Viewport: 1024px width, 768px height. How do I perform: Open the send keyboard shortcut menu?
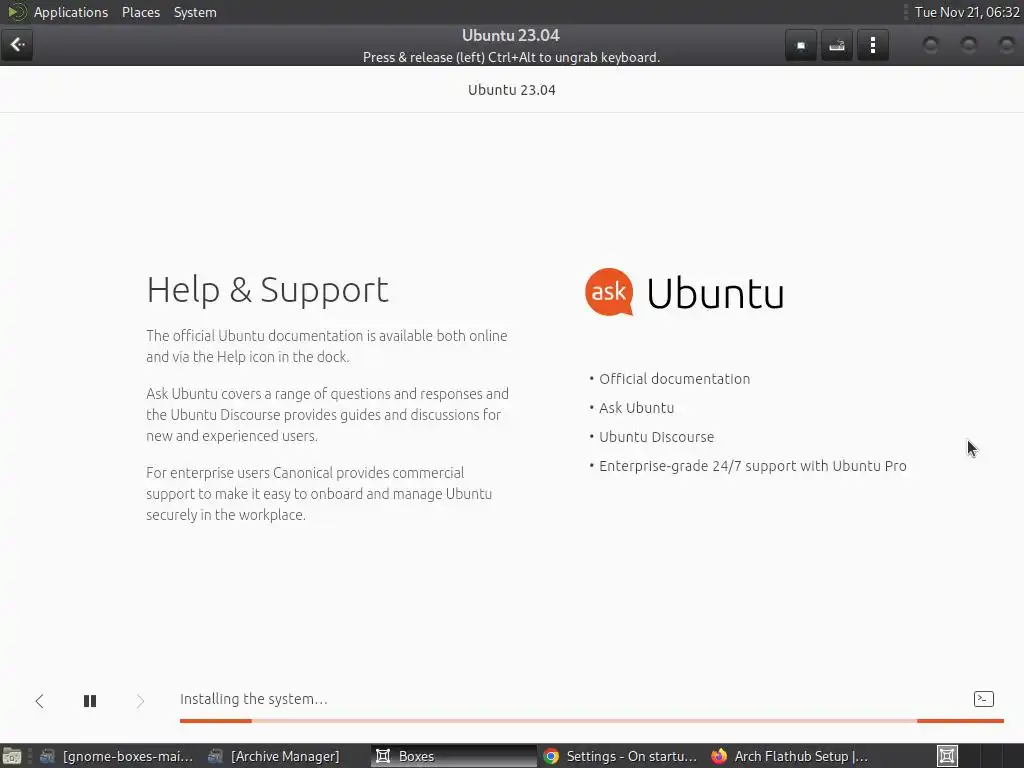pos(837,45)
